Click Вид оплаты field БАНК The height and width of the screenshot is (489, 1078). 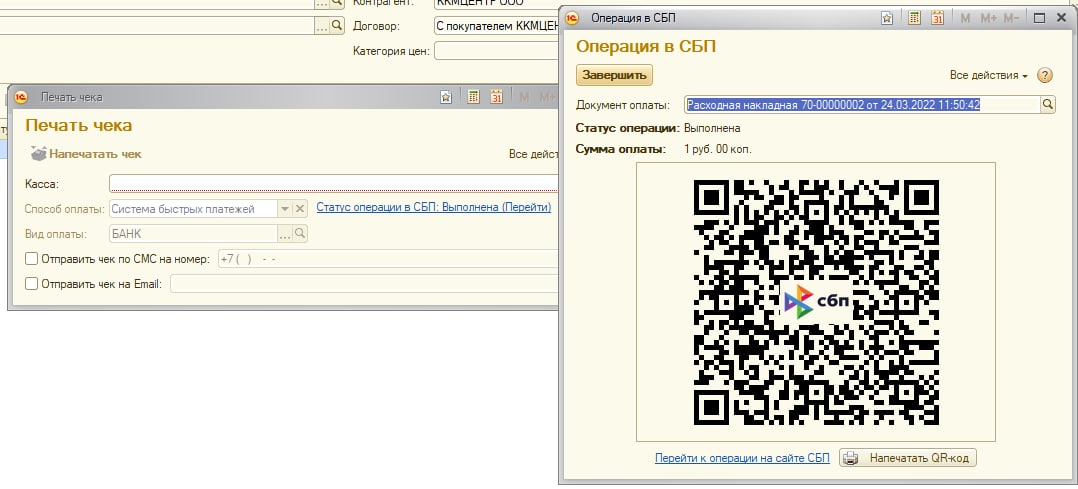(x=193, y=234)
